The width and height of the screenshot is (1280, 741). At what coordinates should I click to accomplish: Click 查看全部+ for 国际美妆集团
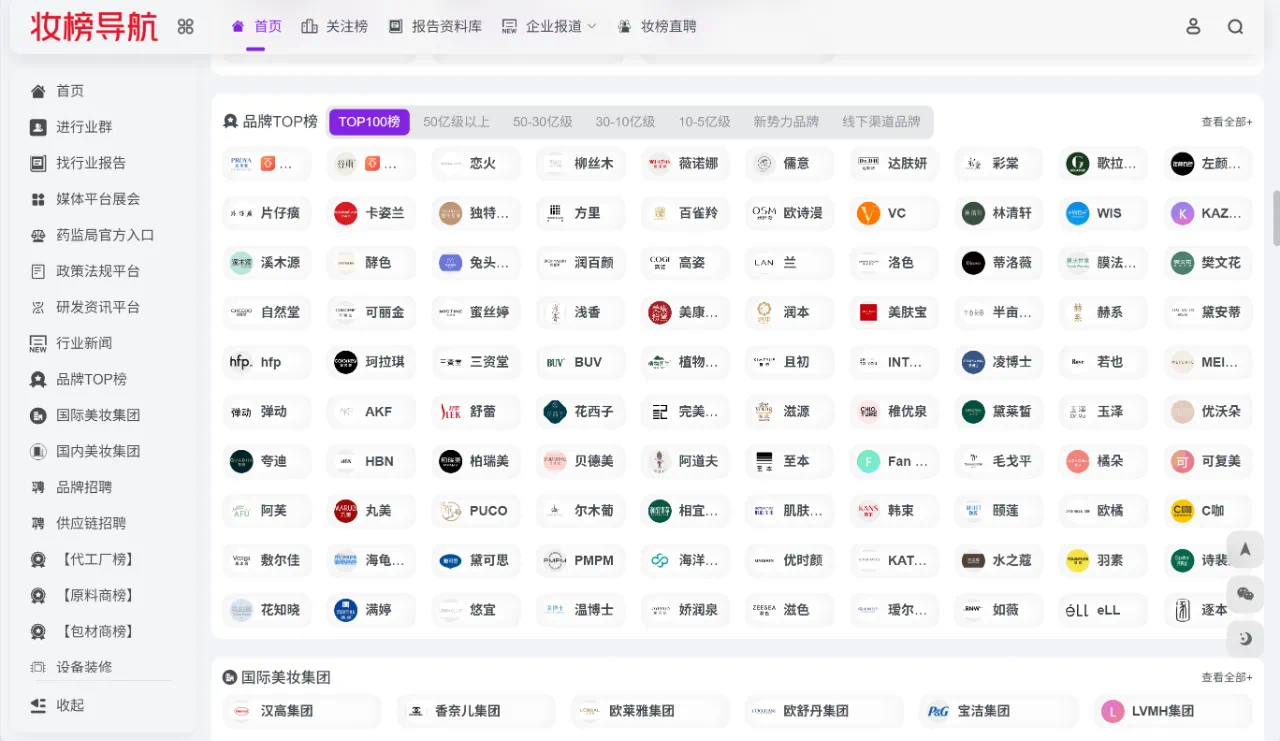(x=1227, y=678)
